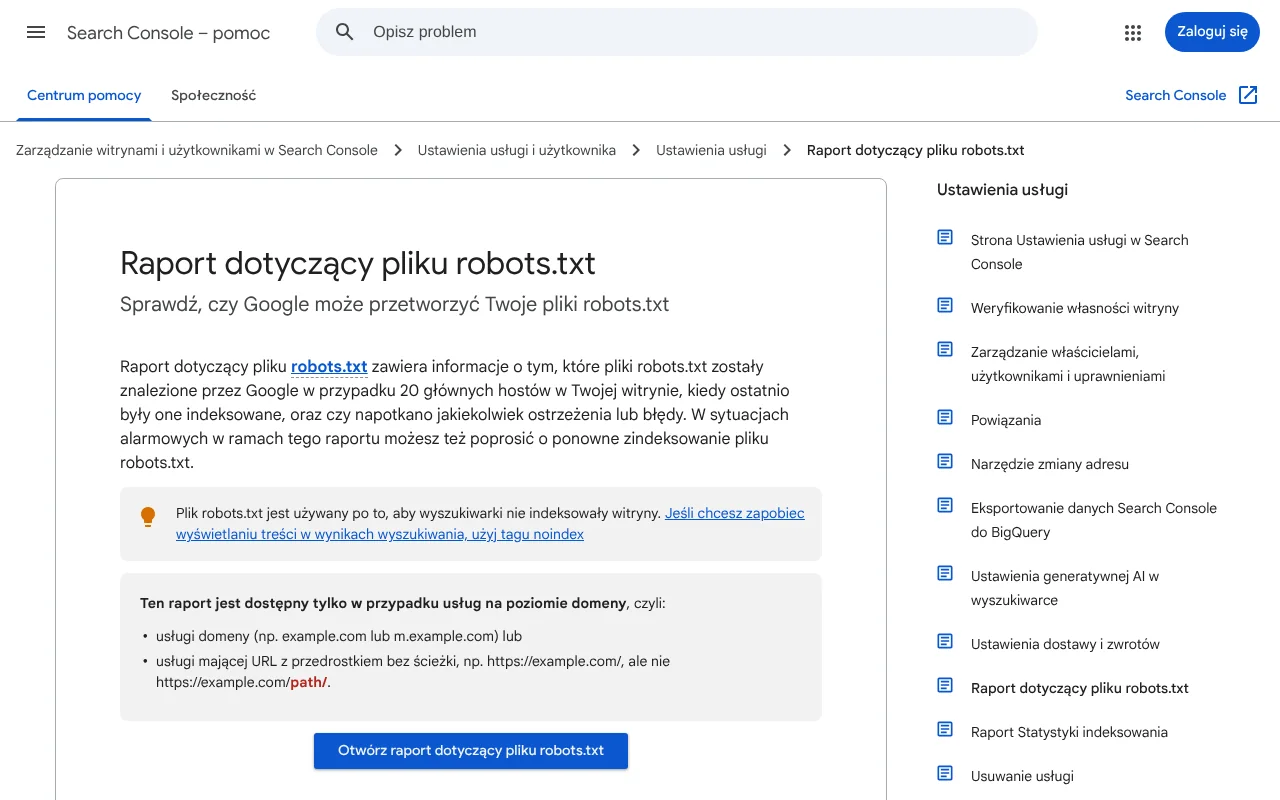The width and height of the screenshot is (1280, 800).
Task: Open the Search Console link in header
Action: (x=1175, y=96)
